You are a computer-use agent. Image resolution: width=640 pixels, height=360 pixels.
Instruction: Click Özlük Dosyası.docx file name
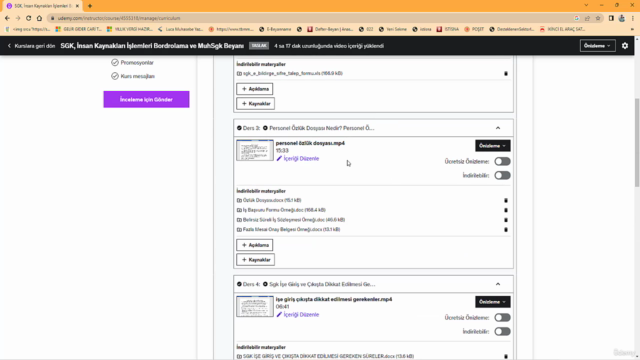pos(272,200)
